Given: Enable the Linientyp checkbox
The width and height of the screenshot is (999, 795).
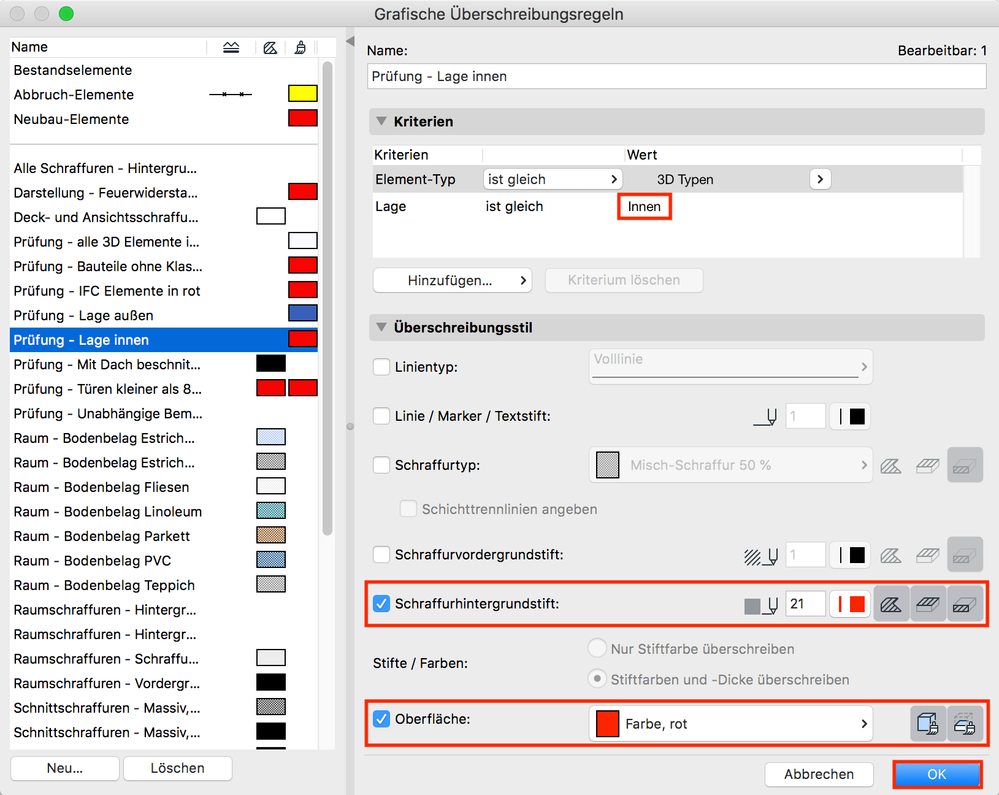Looking at the screenshot, I should [x=381, y=367].
